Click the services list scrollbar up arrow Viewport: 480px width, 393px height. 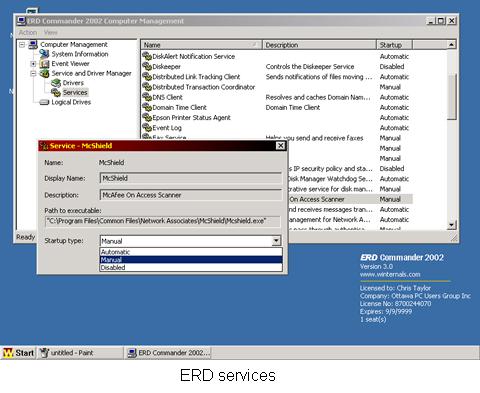451,45
